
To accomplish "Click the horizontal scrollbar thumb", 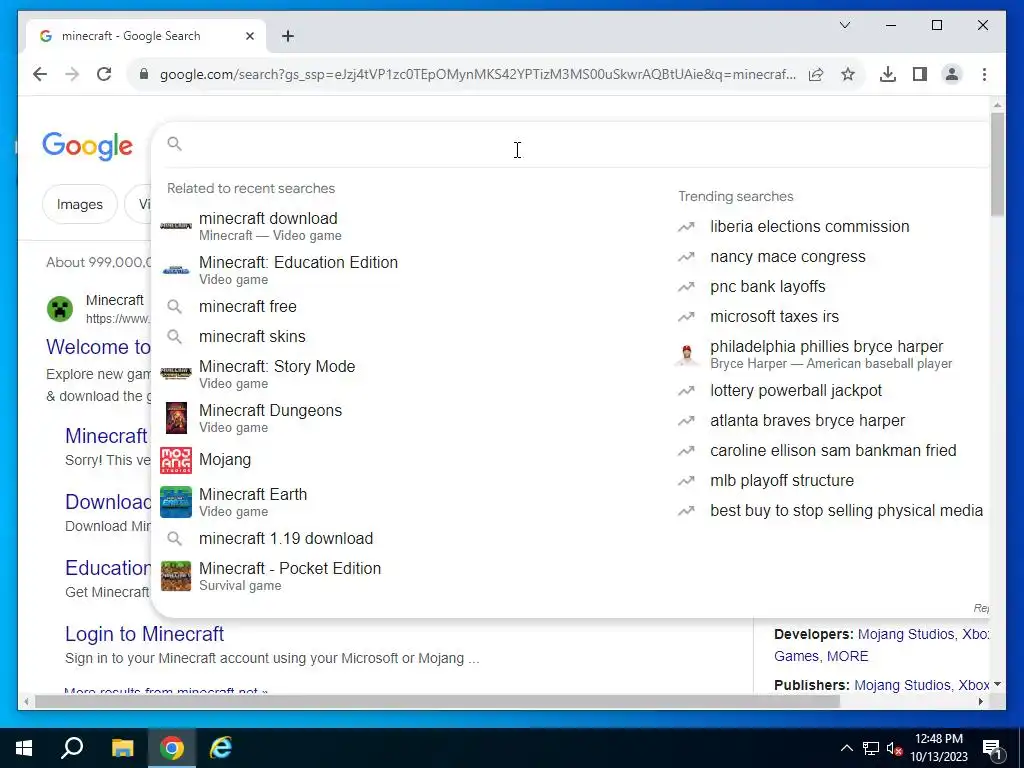I will (x=437, y=702).
